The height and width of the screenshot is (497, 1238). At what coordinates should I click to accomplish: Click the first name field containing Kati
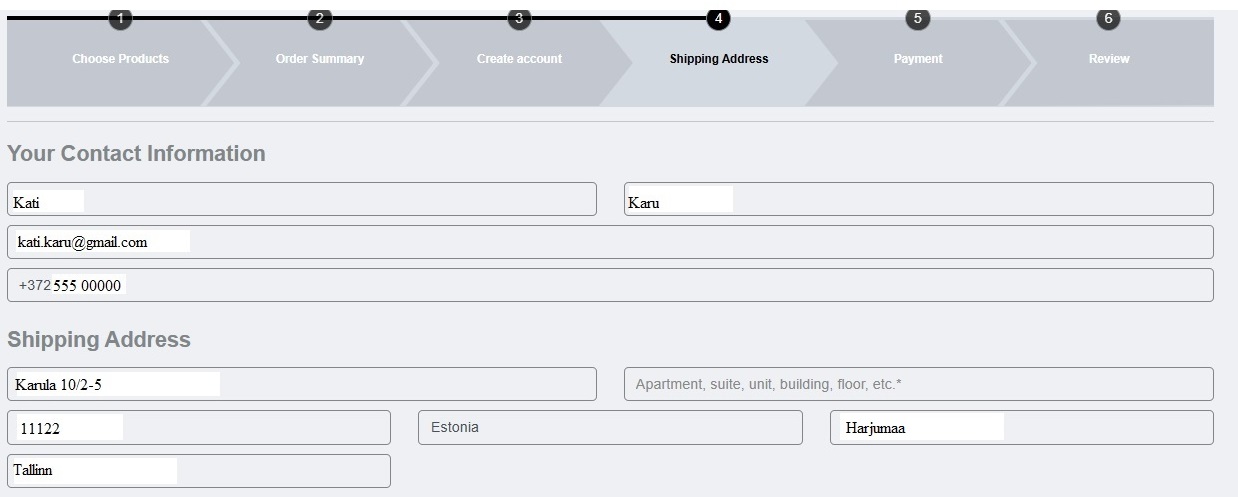[x=301, y=199]
